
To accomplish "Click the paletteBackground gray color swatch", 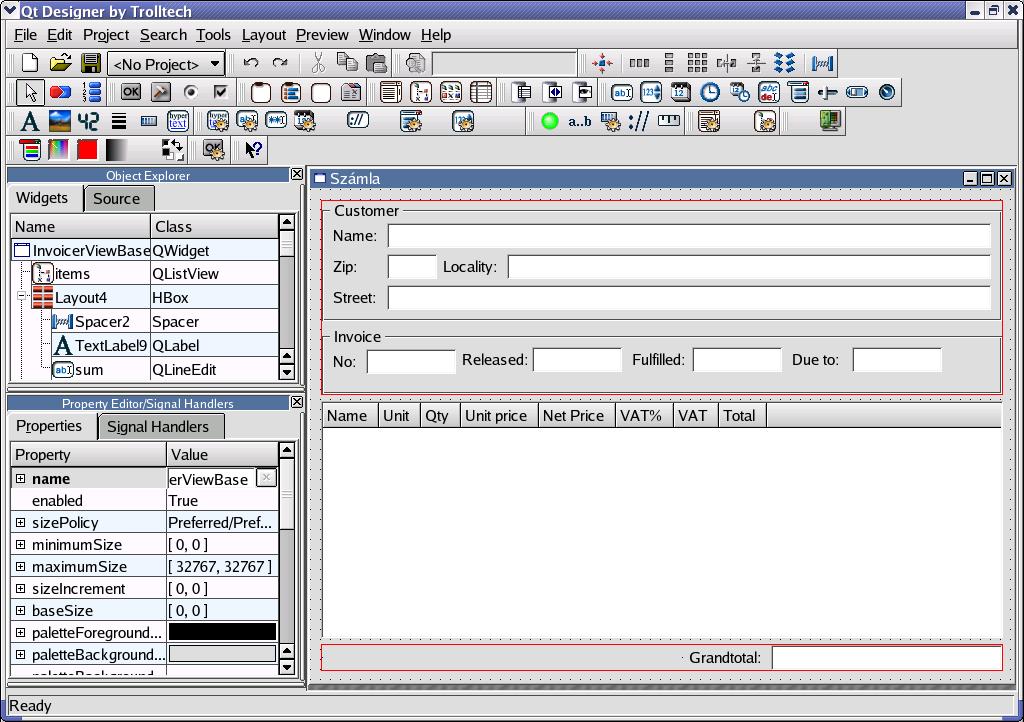I will (x=222, y=654).
